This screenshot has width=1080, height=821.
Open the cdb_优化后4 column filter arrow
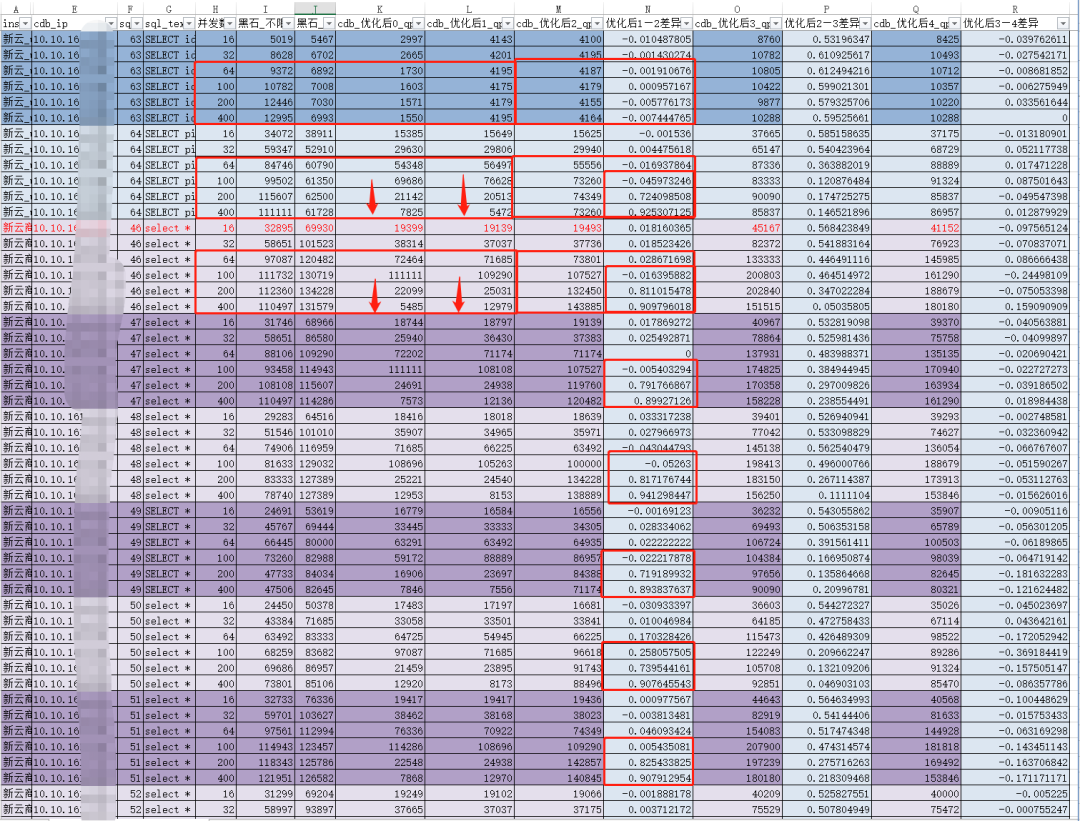955,23
